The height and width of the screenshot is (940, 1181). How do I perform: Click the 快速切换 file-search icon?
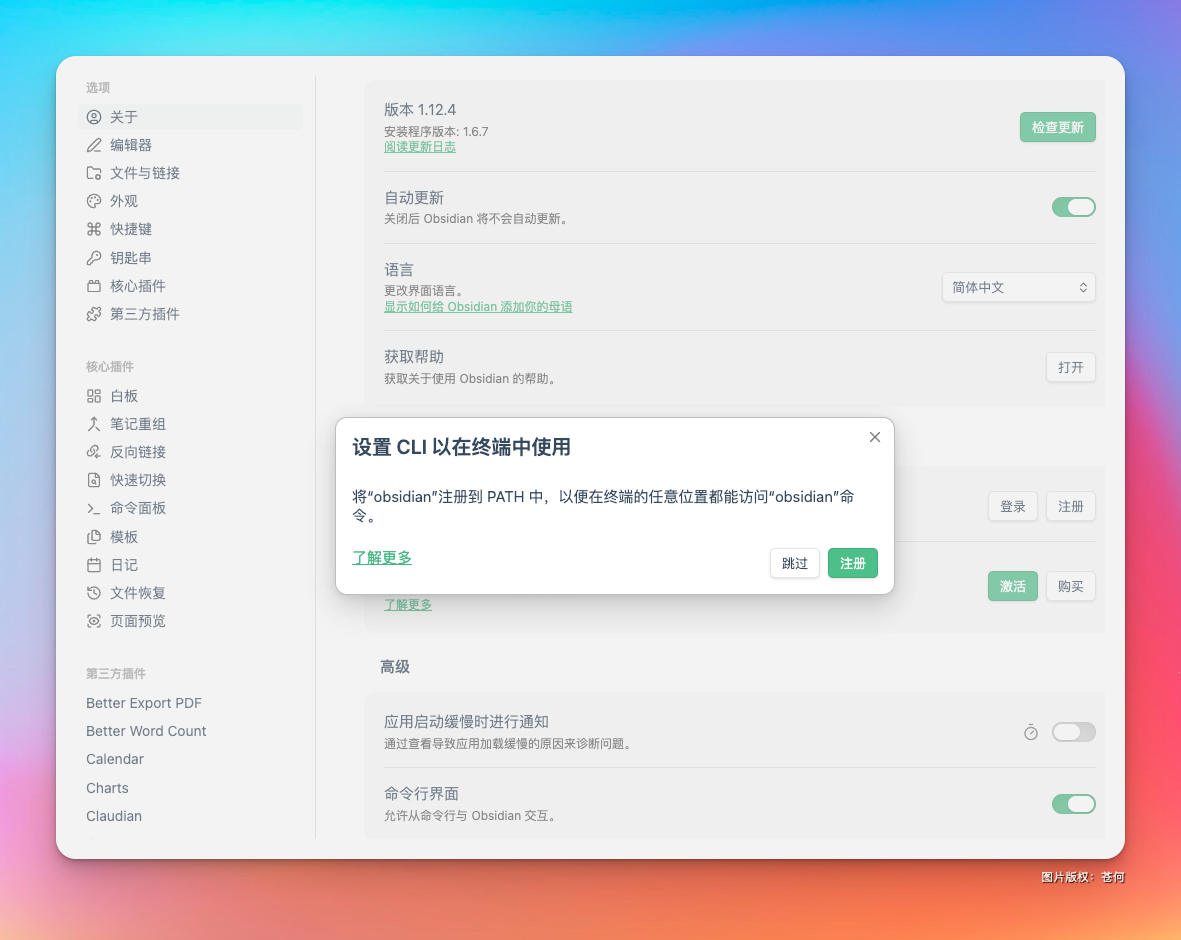click(93, 480)
